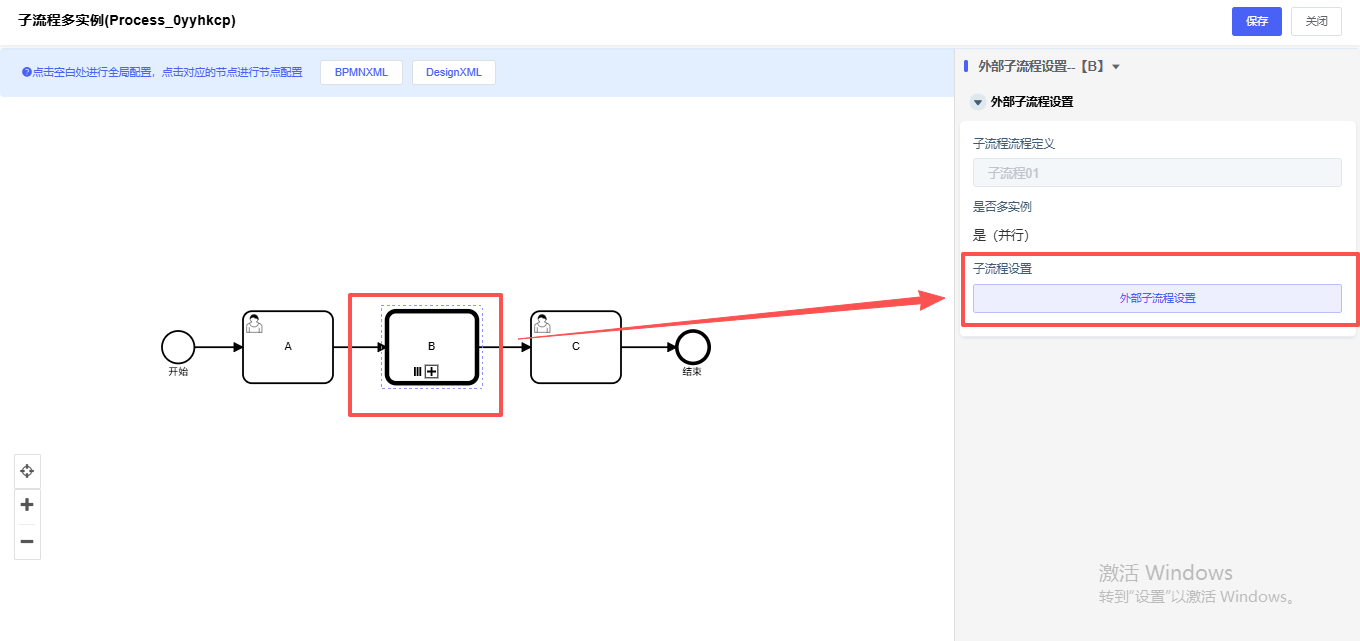Image resolution: width=1360 pixels, height=641 pixels.
Task: Zoom in on the canvas with plus icon
Action: point(27,505)
